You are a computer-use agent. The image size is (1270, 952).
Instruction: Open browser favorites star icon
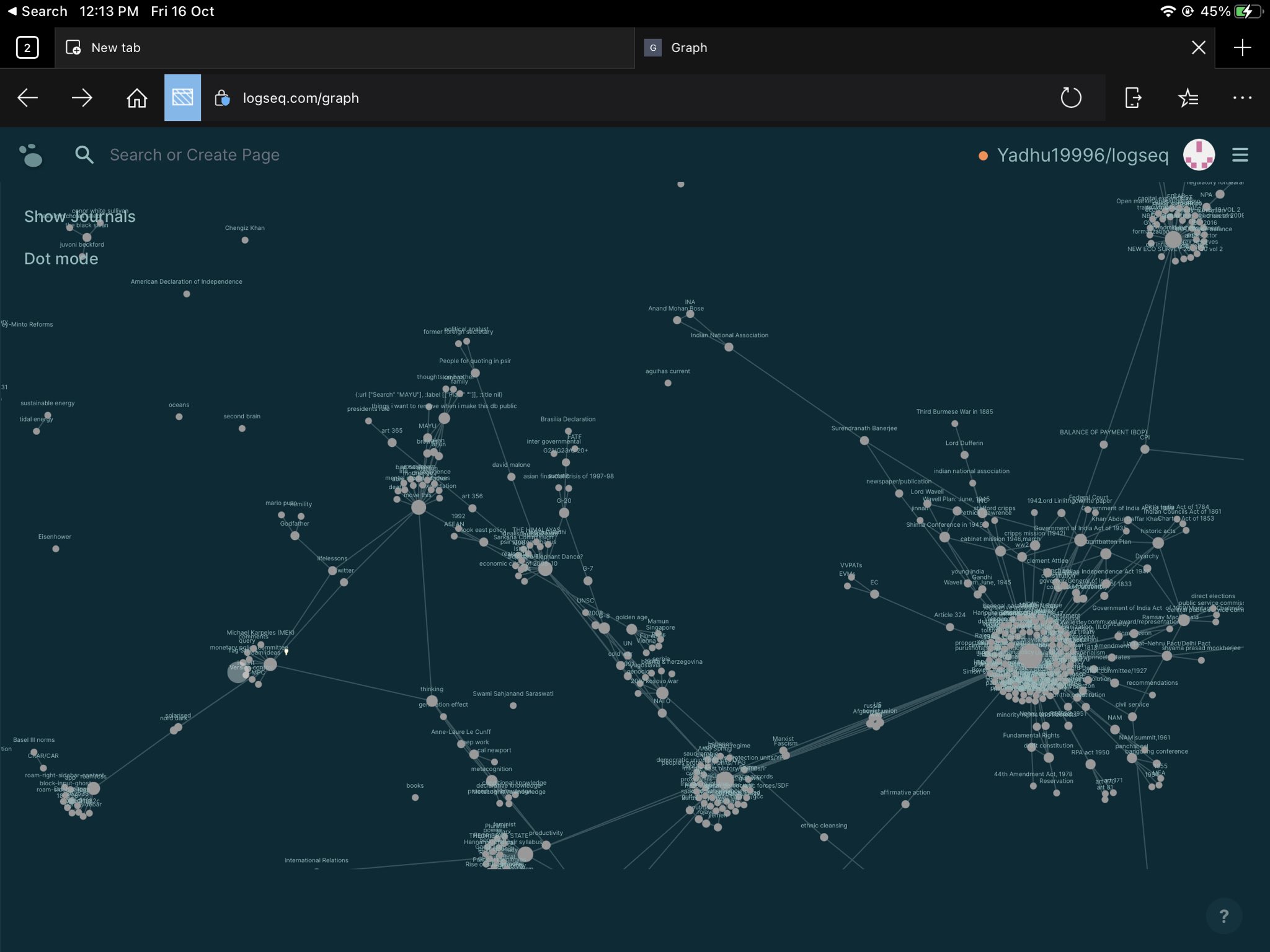tap(1188, 98)
